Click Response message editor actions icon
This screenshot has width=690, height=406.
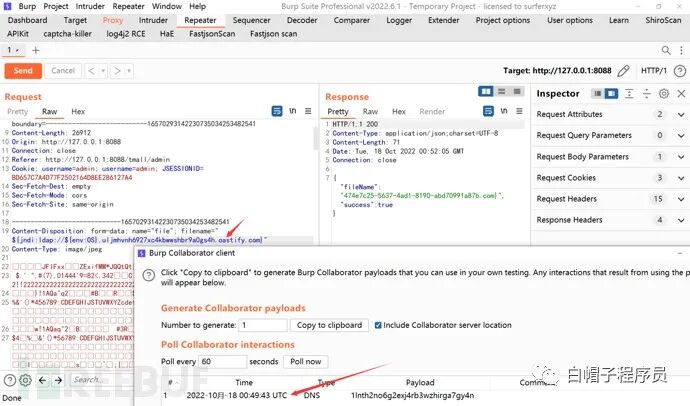pos(488,111)
